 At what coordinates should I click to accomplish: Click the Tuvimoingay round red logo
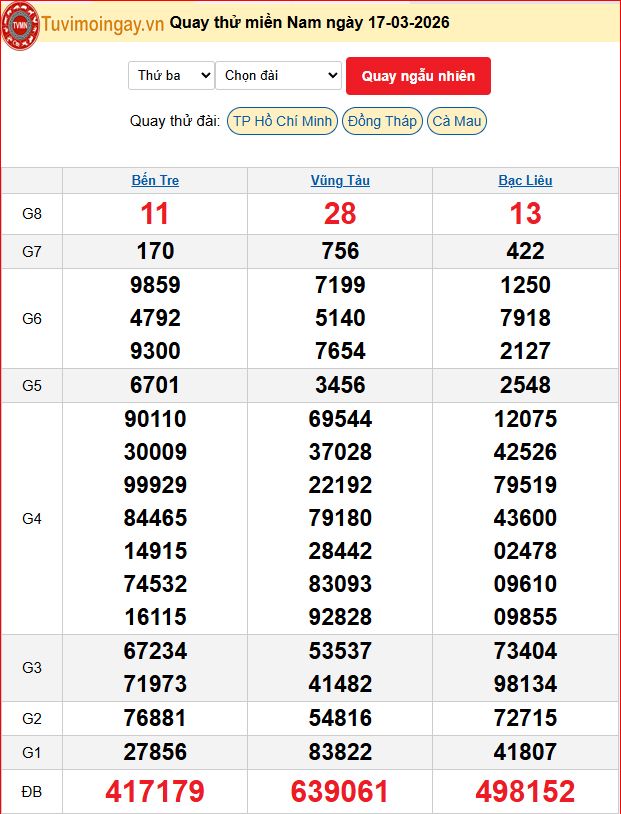pos(20,25)
